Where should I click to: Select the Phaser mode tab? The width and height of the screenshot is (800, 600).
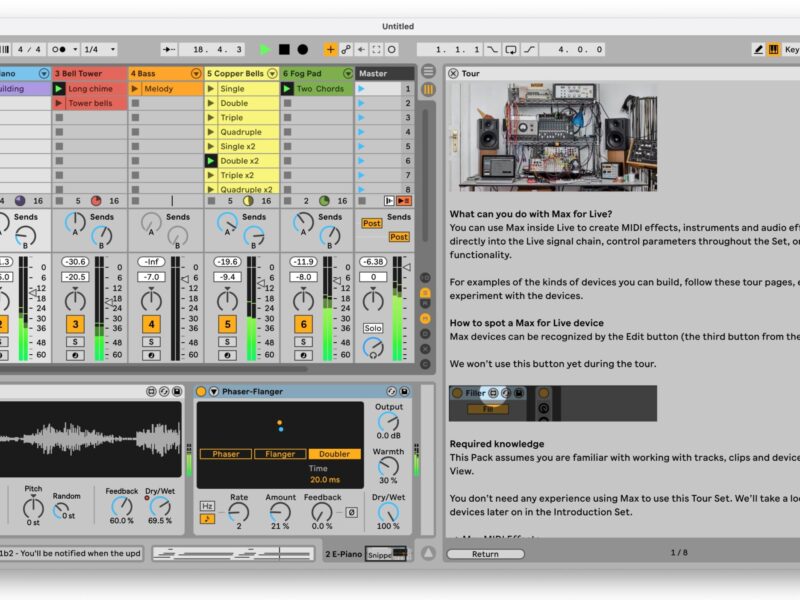(225, 454)
